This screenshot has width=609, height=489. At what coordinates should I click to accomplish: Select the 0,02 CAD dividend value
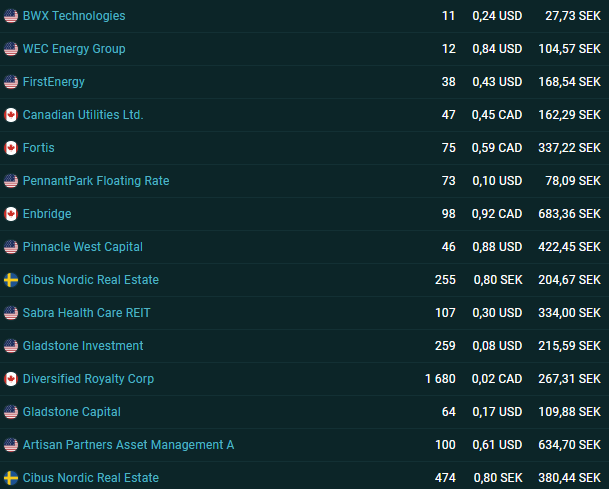click(497, 379)
